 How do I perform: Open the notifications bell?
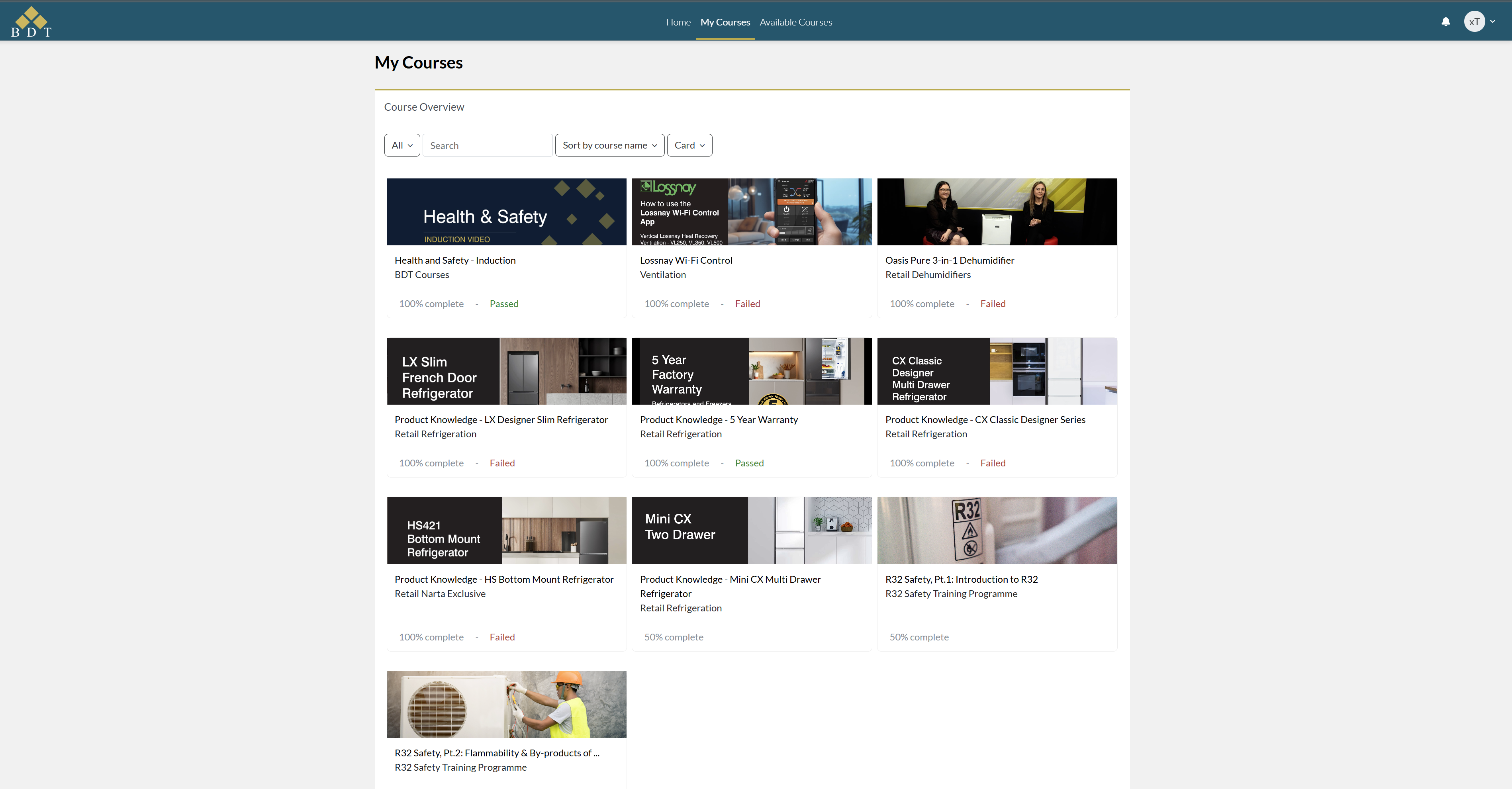(1445, 22)
